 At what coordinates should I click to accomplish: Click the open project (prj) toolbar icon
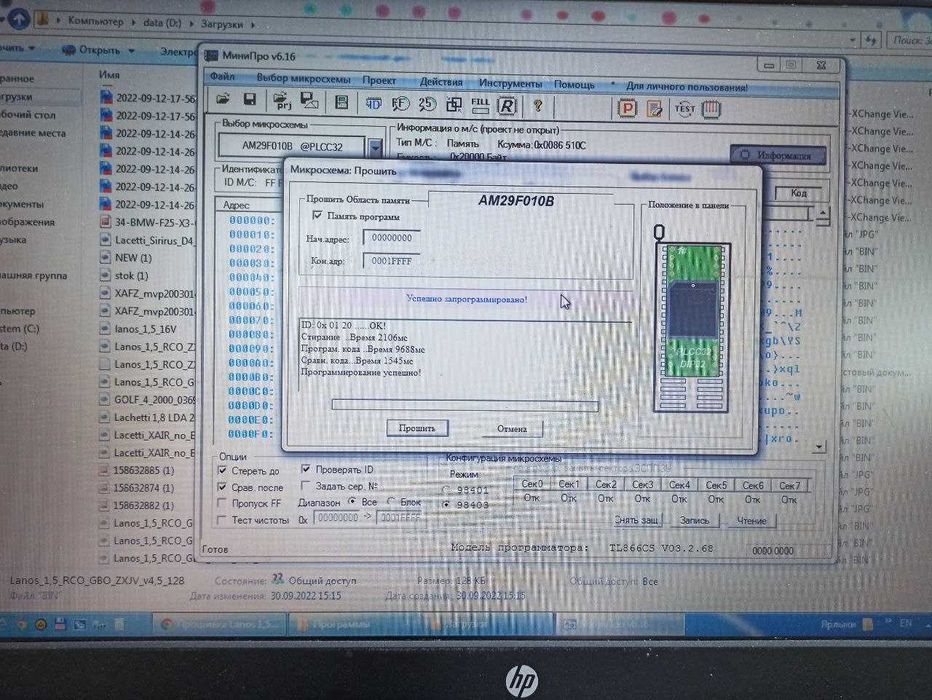coord(282,101)
